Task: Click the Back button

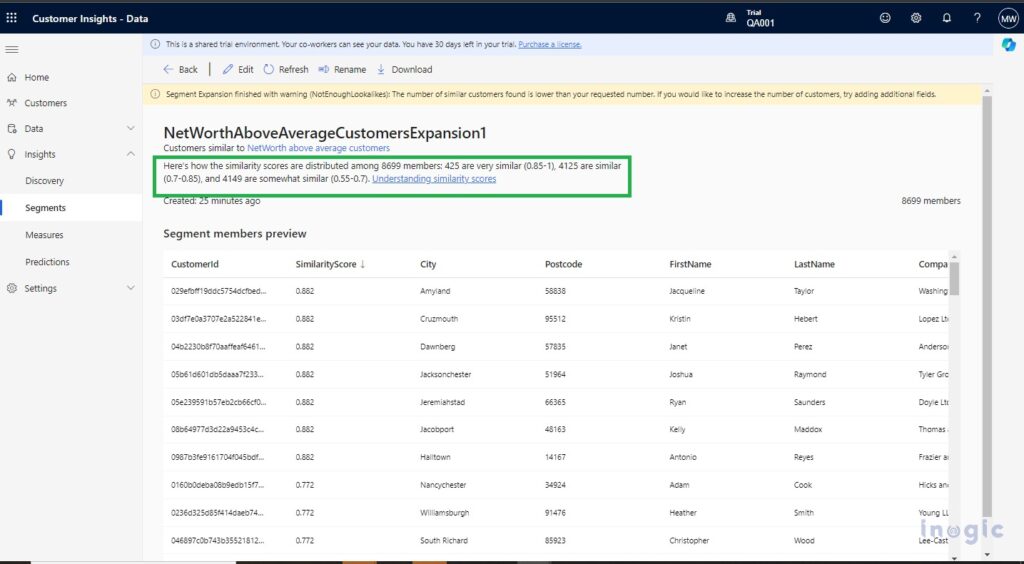Action: [x=180, y=70]
